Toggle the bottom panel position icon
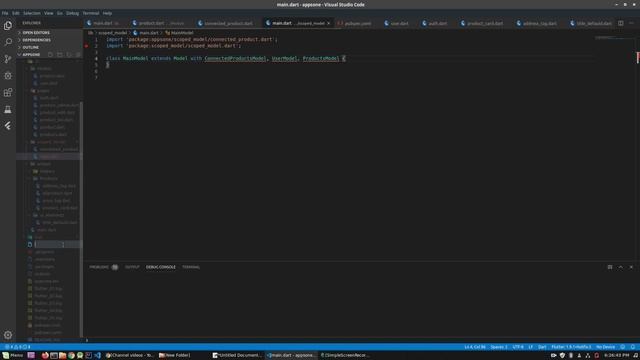The height and width of the screenshot is (360, 640). (610, 267)
